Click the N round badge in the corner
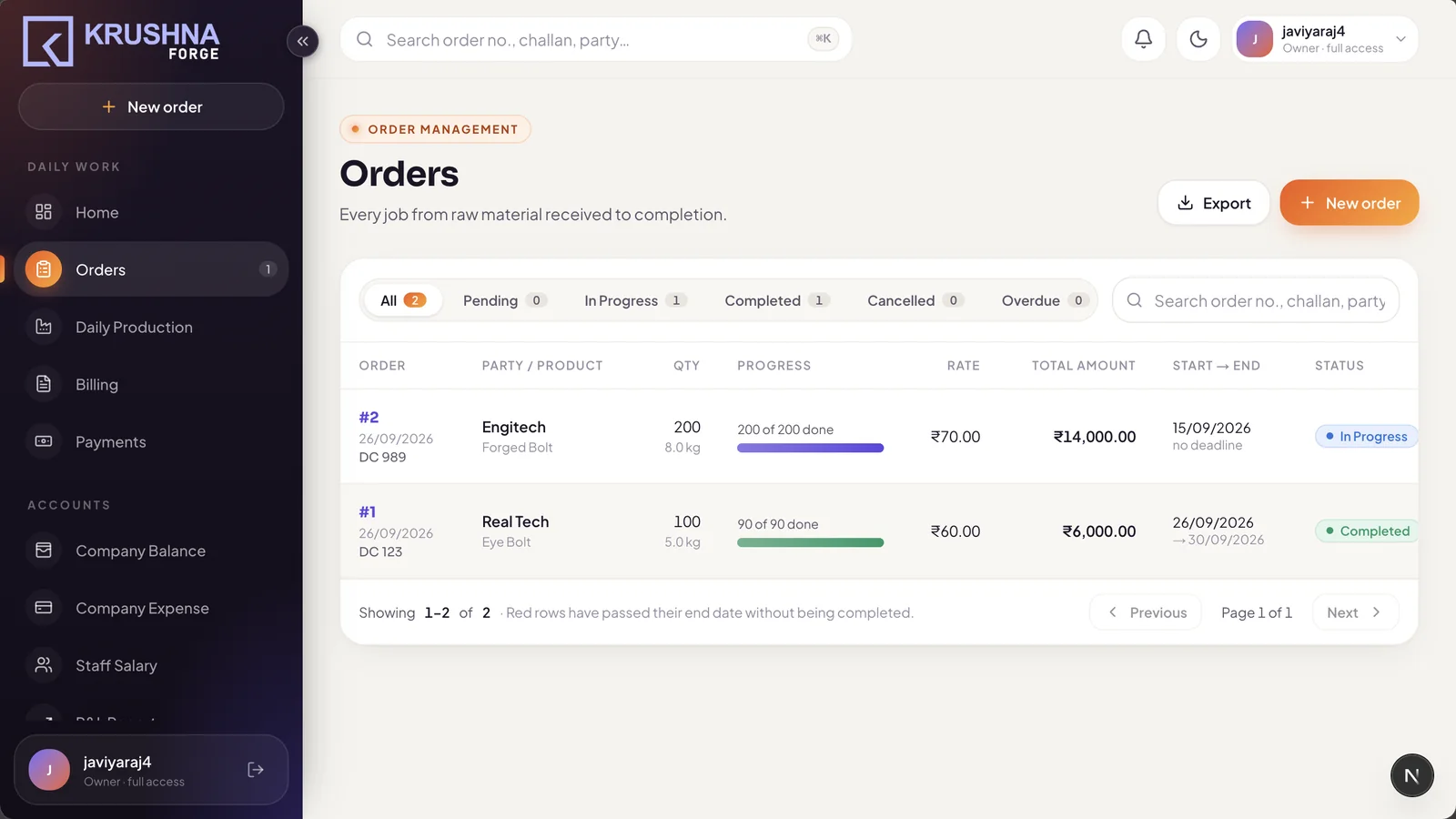1456x819 pixels. click(x=1411, y=775)
